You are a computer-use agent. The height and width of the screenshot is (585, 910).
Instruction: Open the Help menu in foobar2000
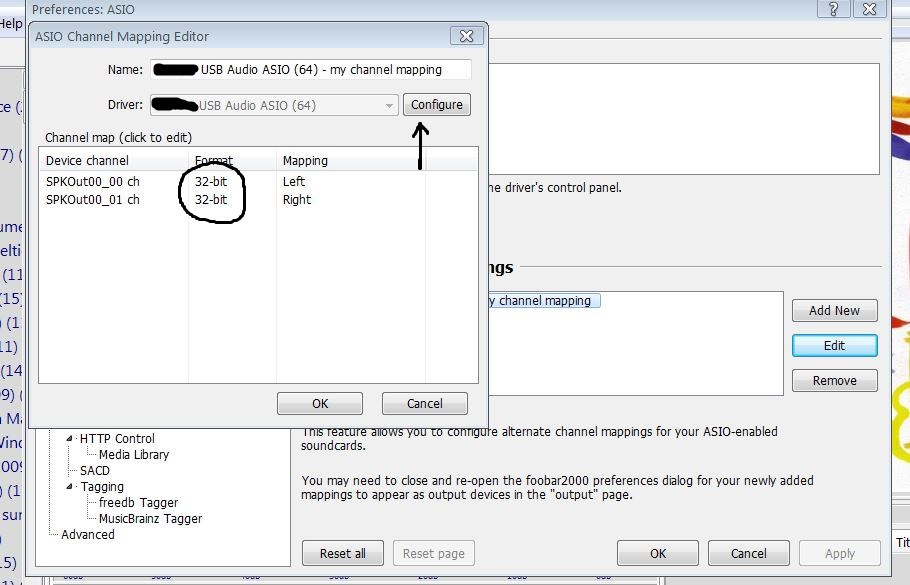click(x=10, y=24)
